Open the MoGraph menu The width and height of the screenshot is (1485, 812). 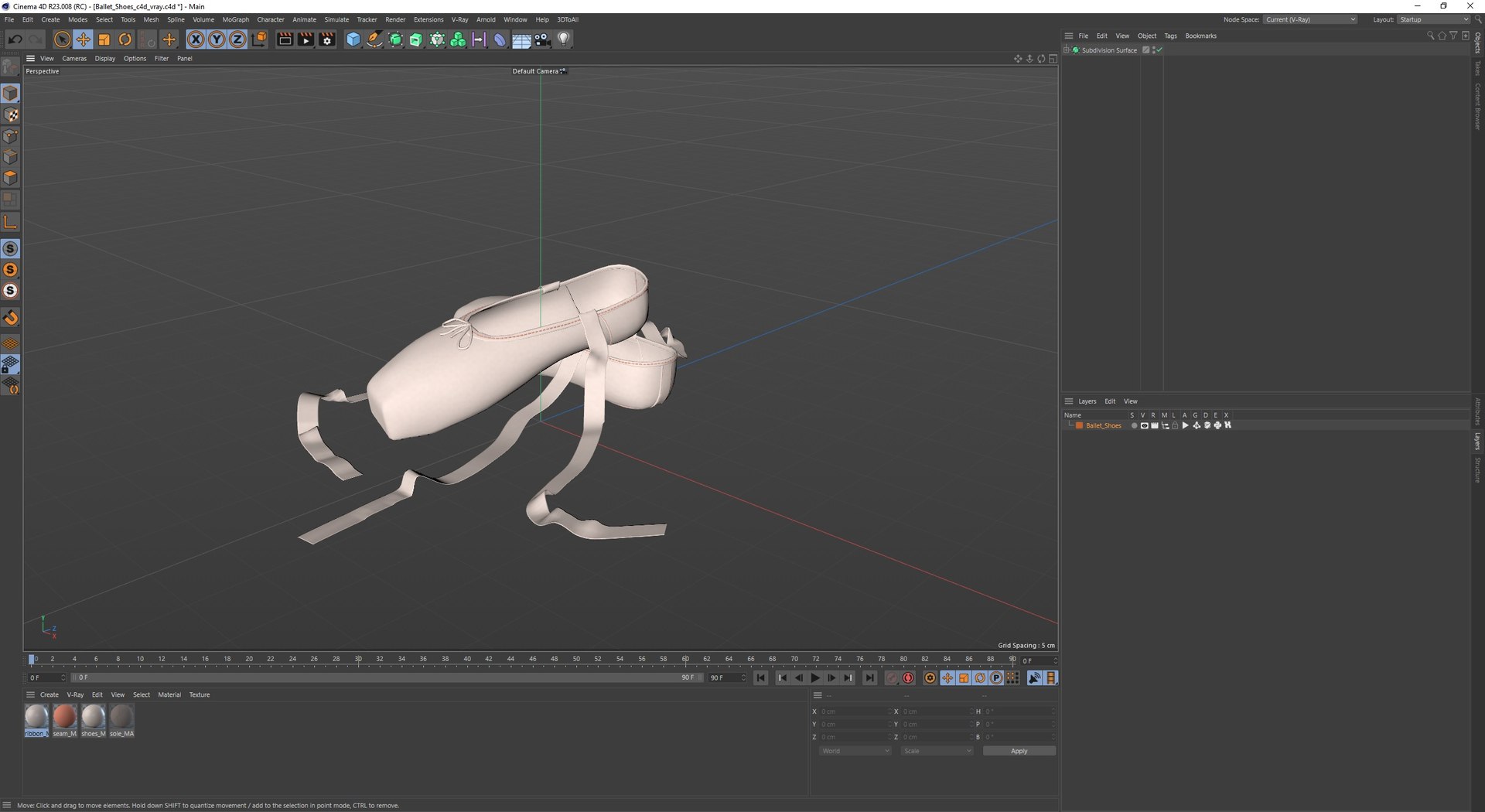coord(235,19)
